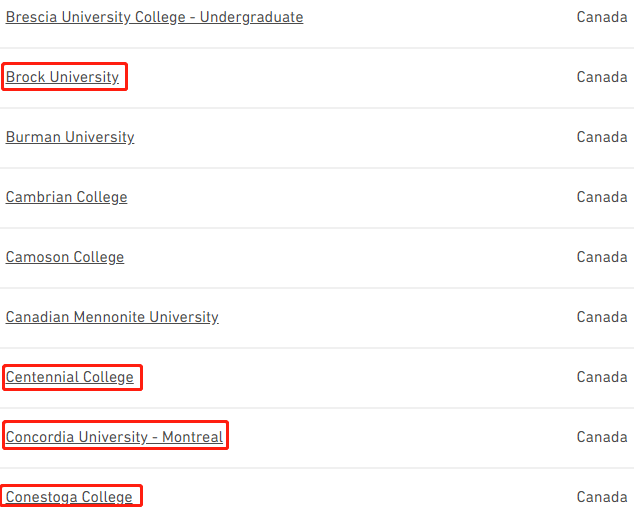Click Canada text in Centennial College row
The height and width of the screenshot is (508, 634).
[x=602, y=377]
